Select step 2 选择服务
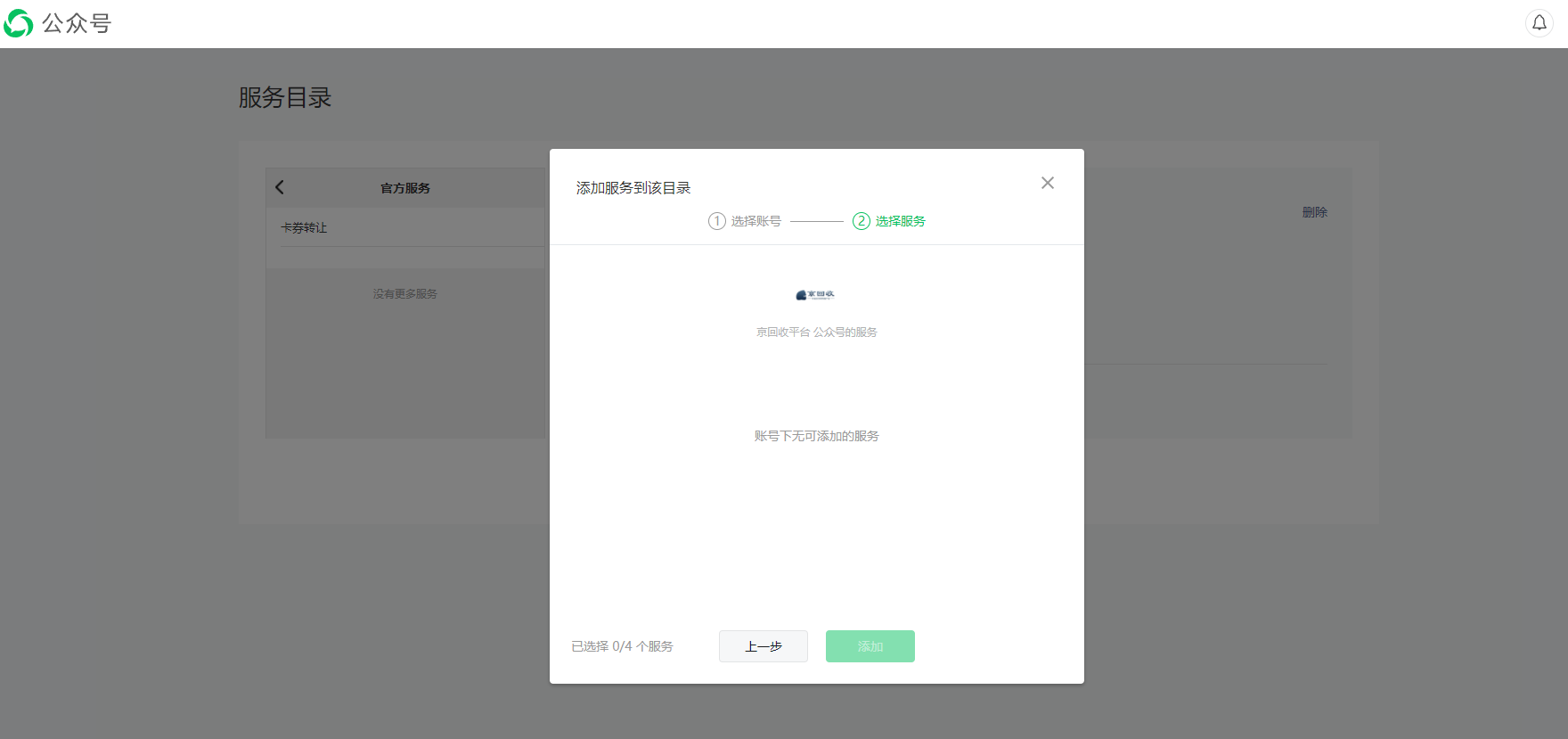This screenshot has height=739, width=1568. click(x=889, y=221)
